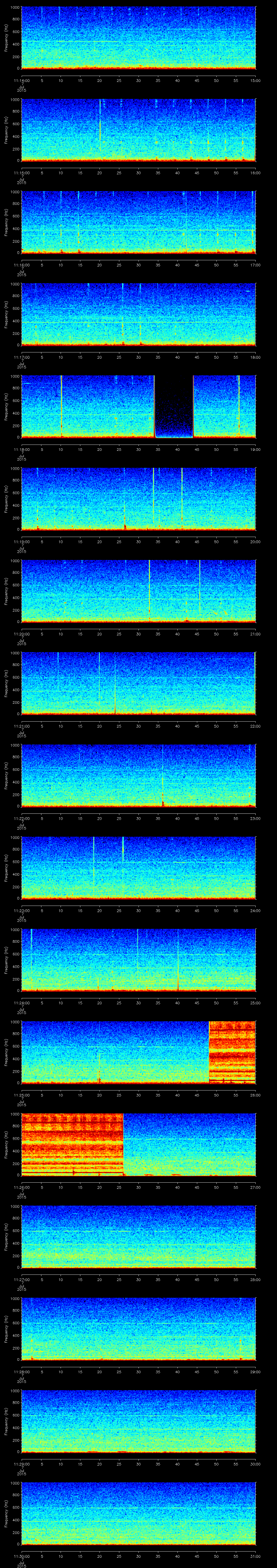Pick the spectrogram panel starting at 11:24:00

tap(138, 960)
